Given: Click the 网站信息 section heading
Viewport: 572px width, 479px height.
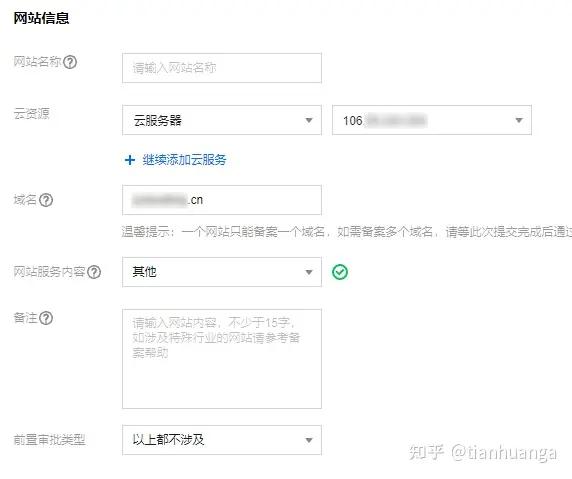Looking at the screenshot, I should (x=41, y=18).
